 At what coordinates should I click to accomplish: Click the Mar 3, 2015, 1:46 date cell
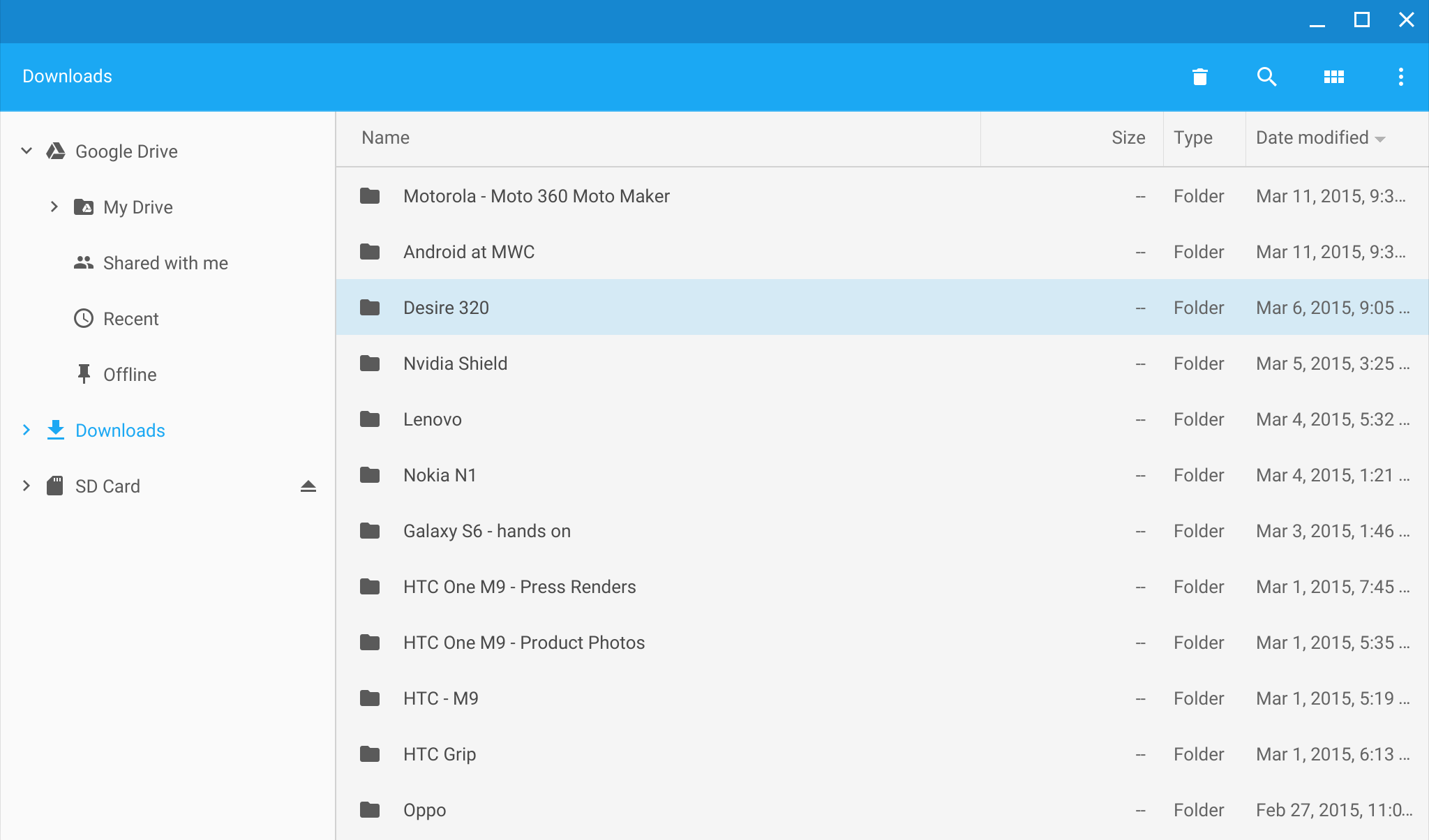(1333, 531)
